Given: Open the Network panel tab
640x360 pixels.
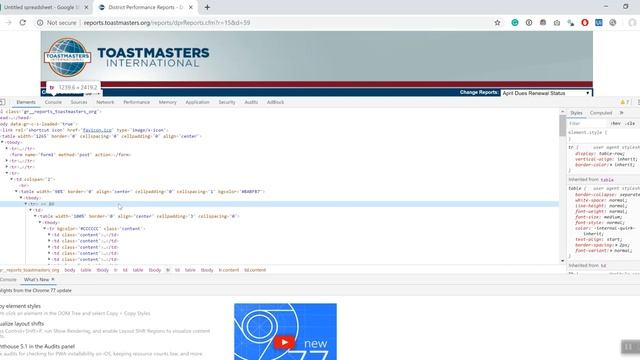Looking at the screenshot, I should [105, 102].
